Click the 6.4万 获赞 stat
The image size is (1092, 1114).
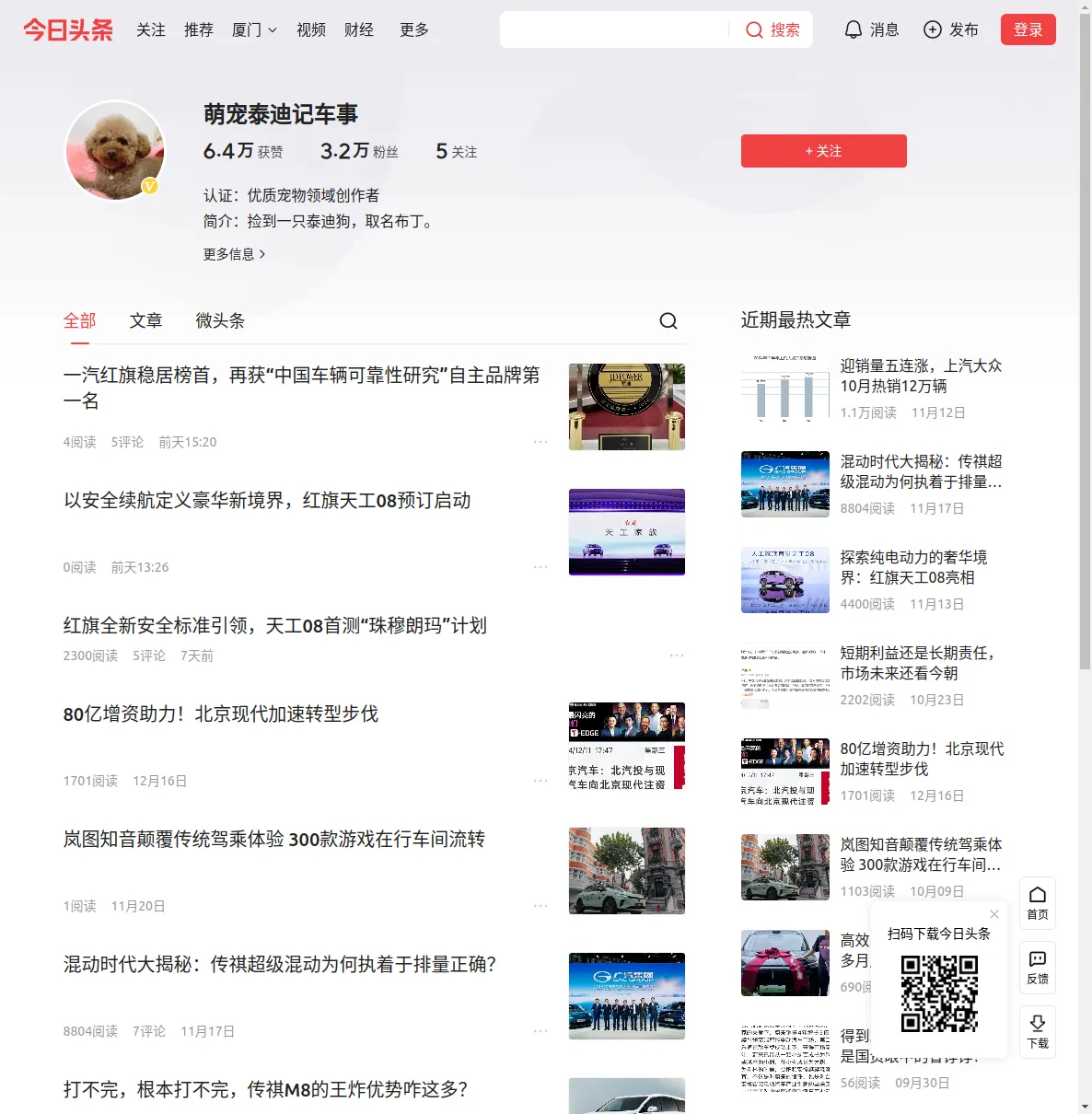coord(243,151)
